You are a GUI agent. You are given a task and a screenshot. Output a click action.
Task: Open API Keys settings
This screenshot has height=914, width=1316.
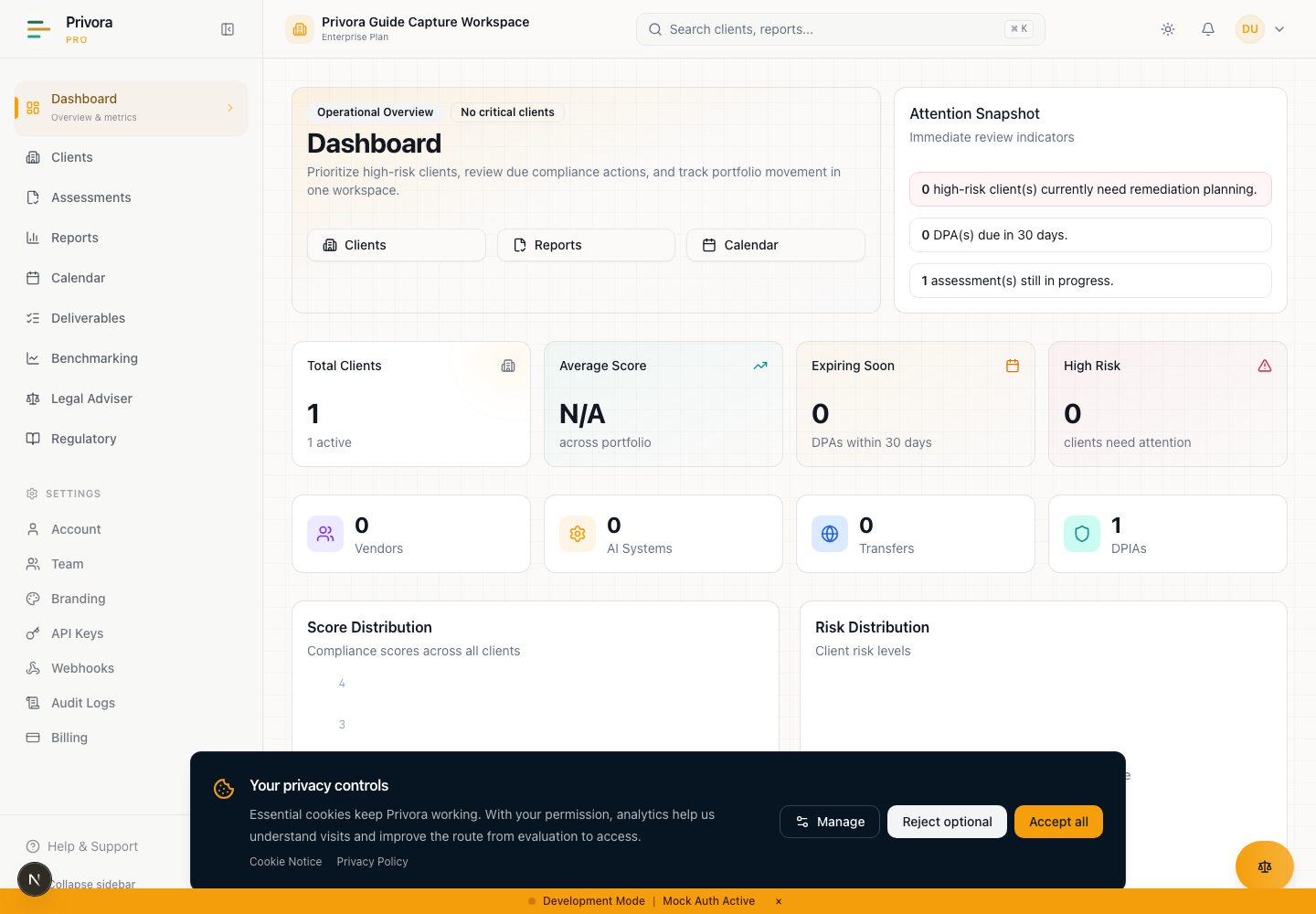coord(132,633)
